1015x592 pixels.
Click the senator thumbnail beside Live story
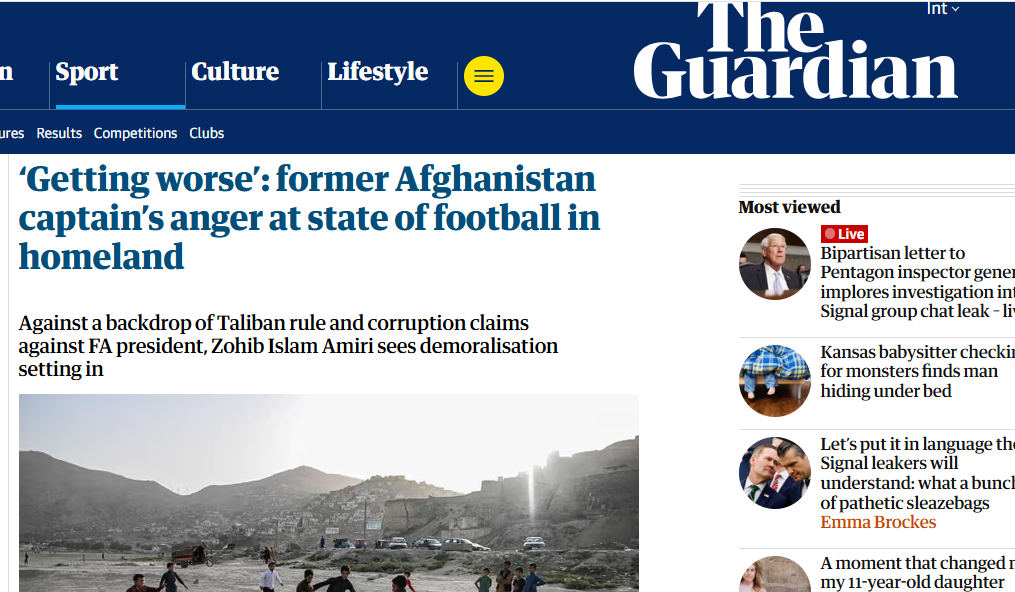[x=775, y=264]
